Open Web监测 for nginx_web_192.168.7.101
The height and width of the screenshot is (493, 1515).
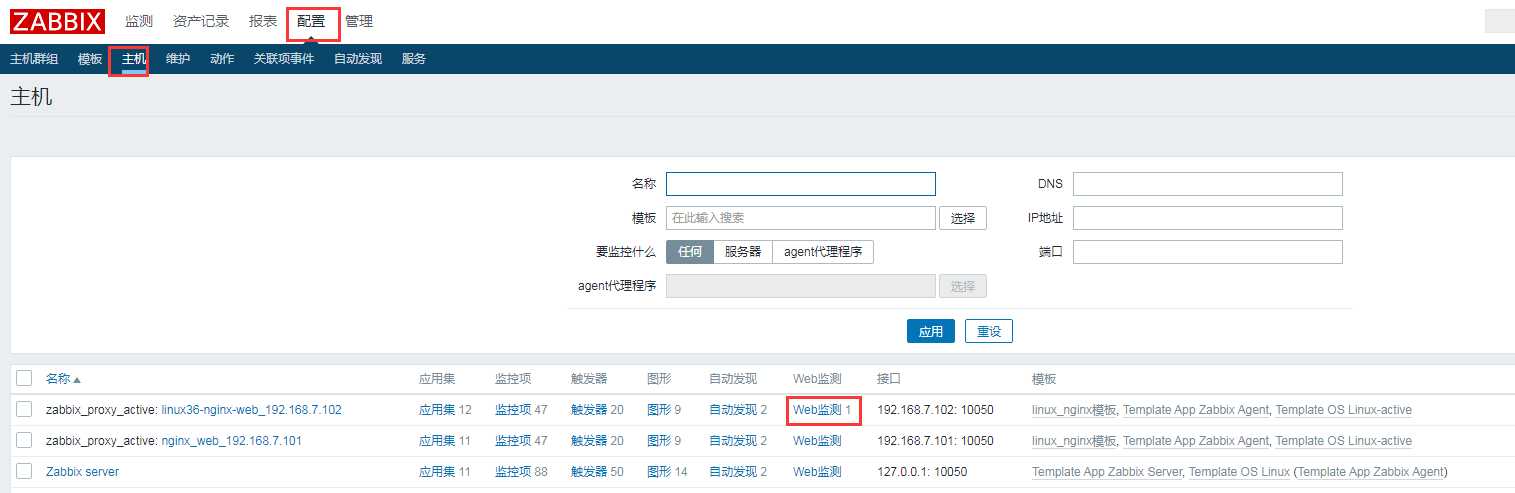[817, 441]
